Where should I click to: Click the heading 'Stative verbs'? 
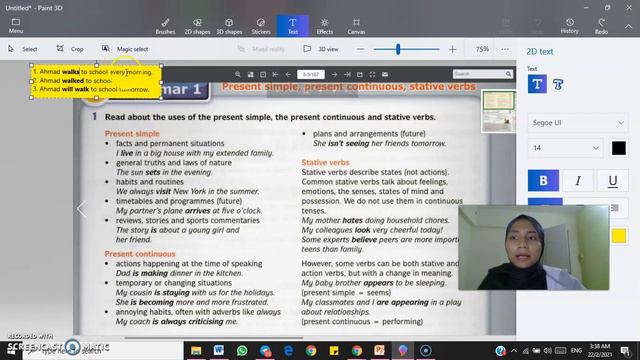click(x=325, y=162)
